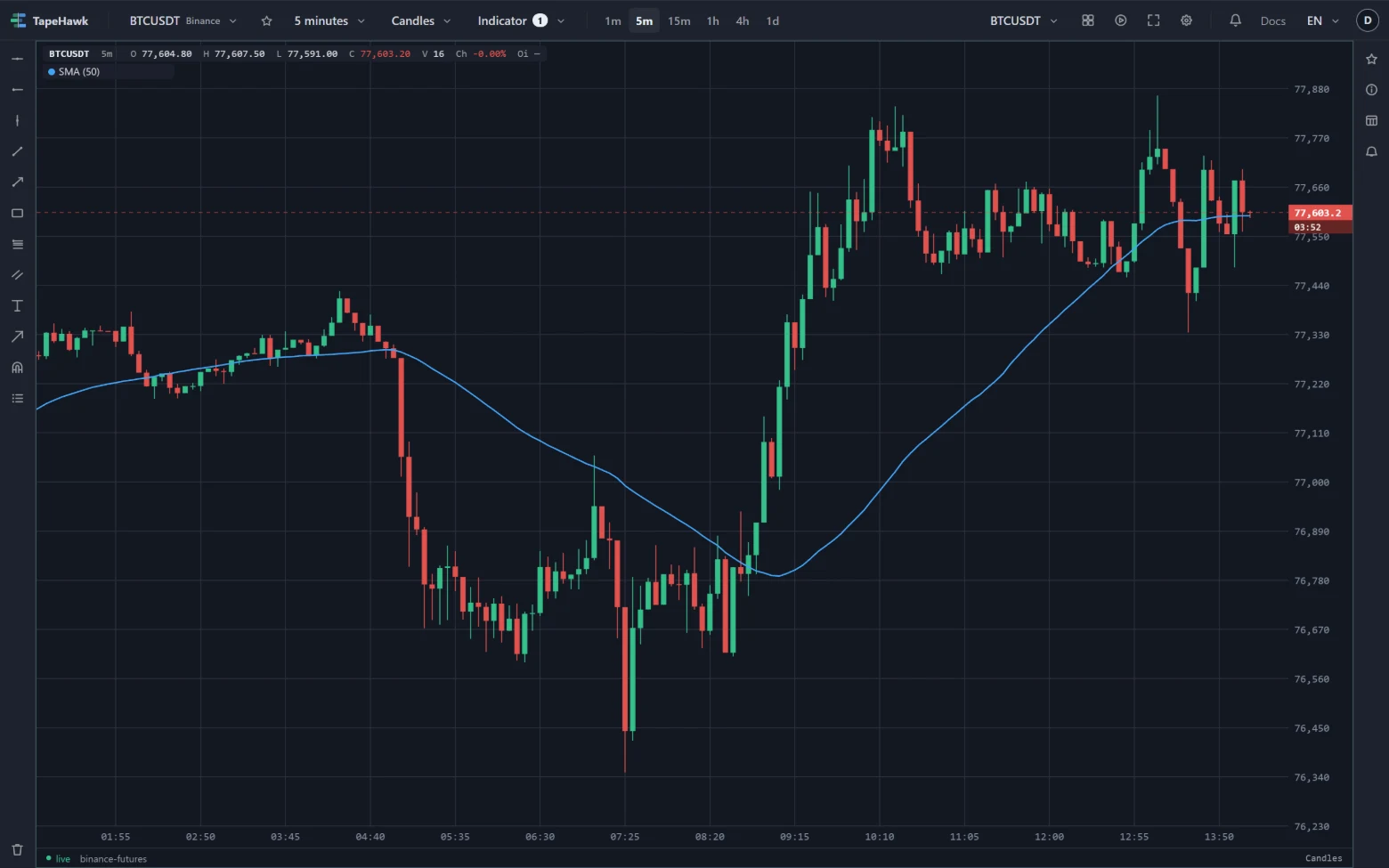Screen dimensions: 1389x868
Task: Open watchlist star in right sidebar
Action: pyautogui.click(x=1371, y=59)
